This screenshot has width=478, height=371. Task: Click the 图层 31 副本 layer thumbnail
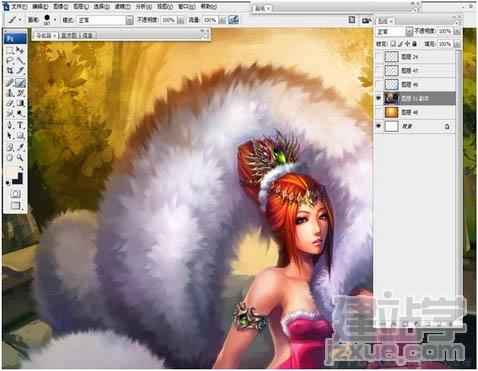pyautogui.click(x=391, y=98)
